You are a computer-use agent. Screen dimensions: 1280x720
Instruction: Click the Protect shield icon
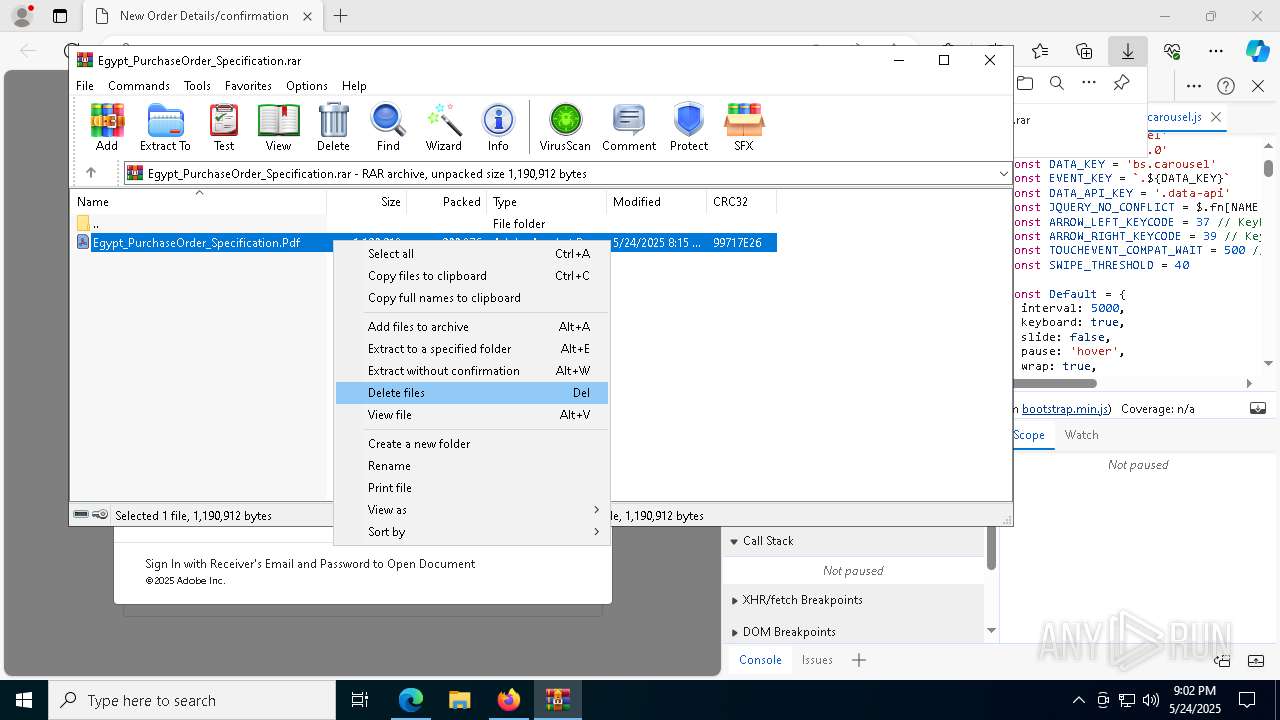click(x=689, y=127)
